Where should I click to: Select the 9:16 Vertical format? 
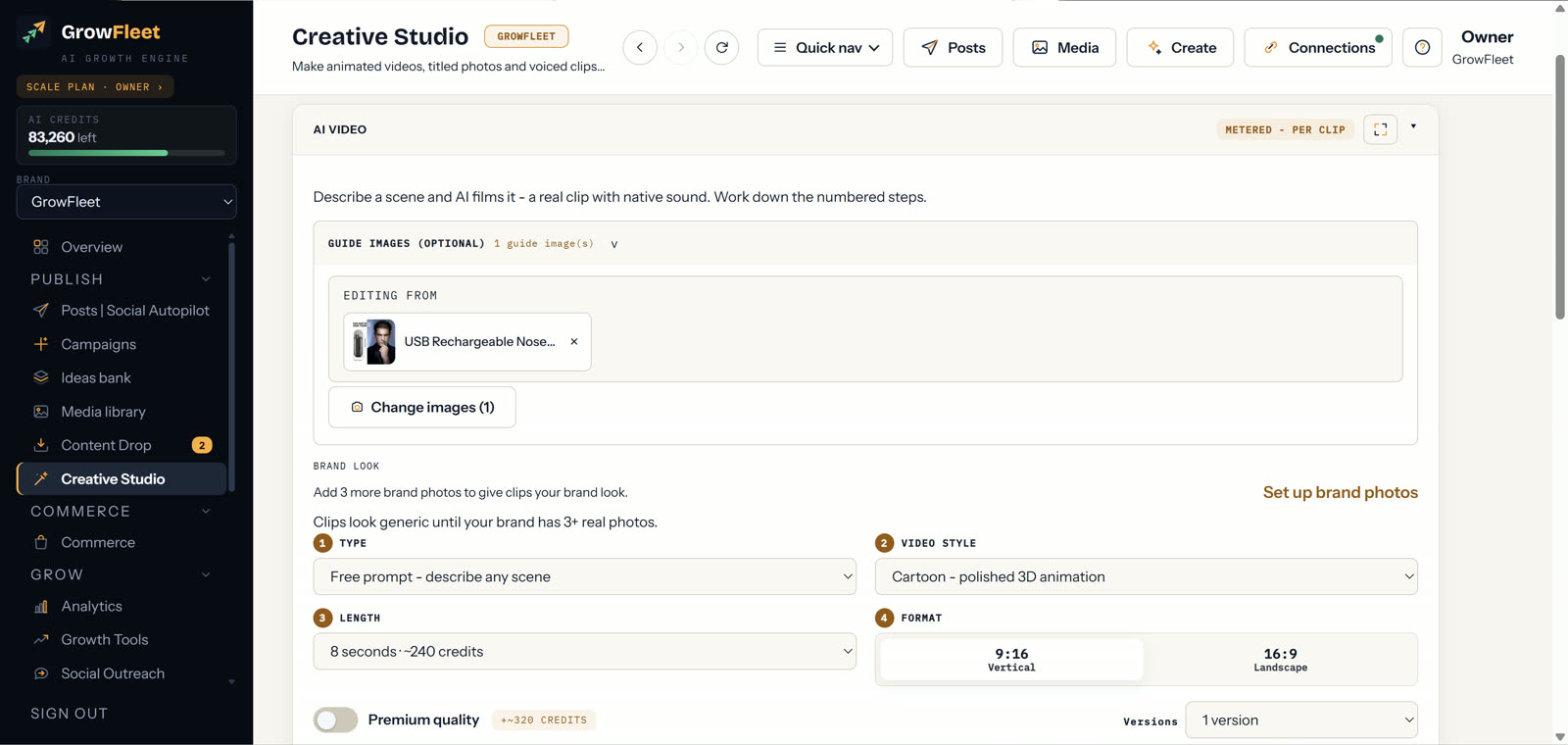[1012, 660]
